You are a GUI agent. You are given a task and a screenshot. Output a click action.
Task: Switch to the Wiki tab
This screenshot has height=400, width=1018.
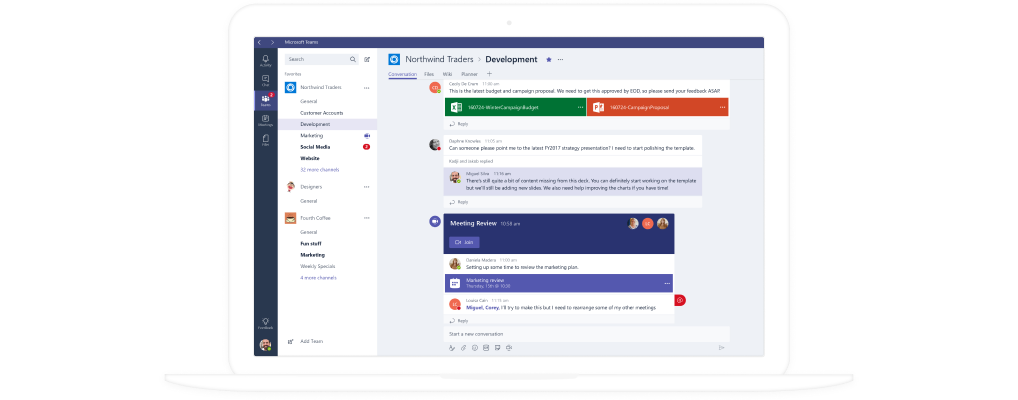click(x=447, y=74)
